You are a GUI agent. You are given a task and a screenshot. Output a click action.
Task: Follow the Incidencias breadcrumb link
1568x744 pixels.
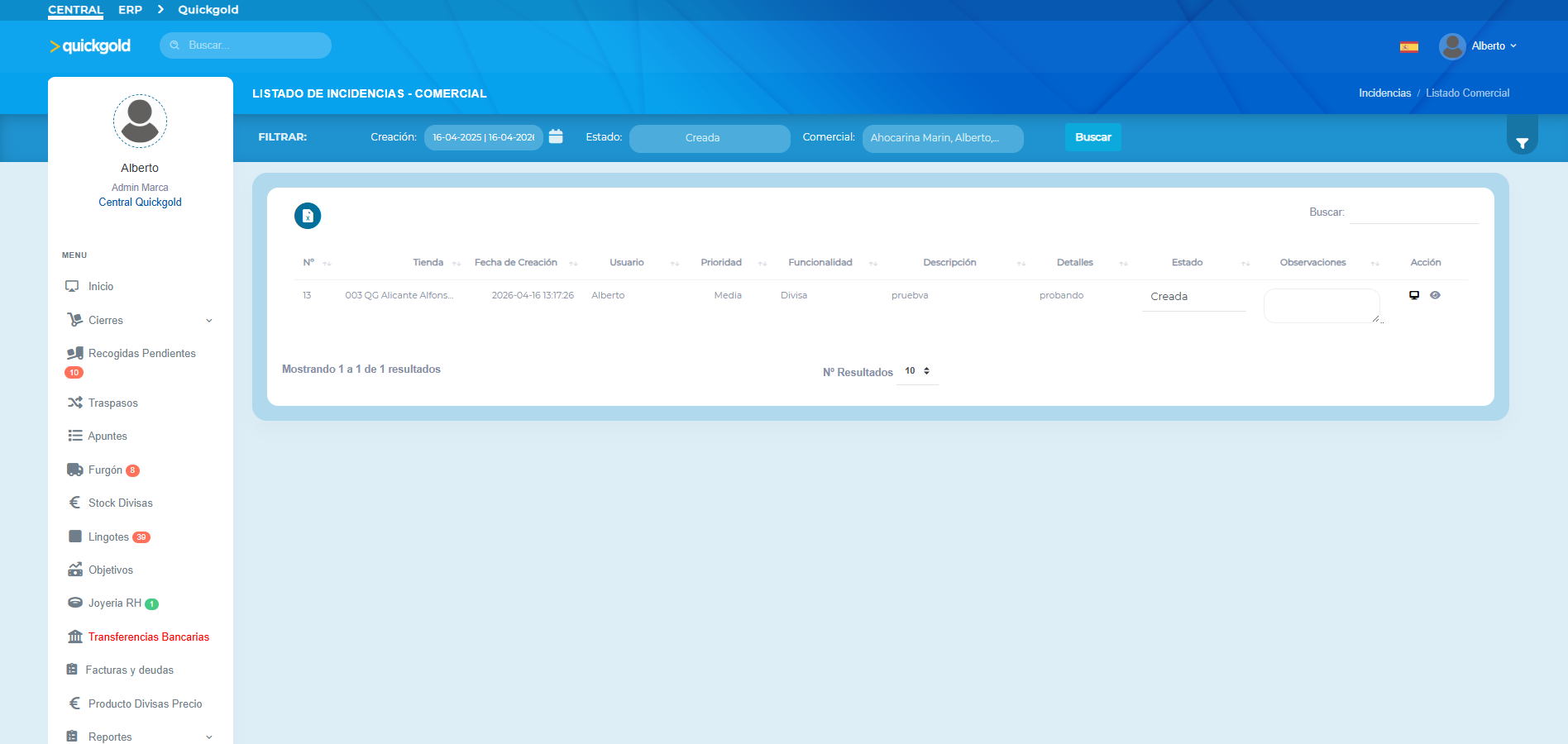pyautogui.click(x=1384, y=93)
